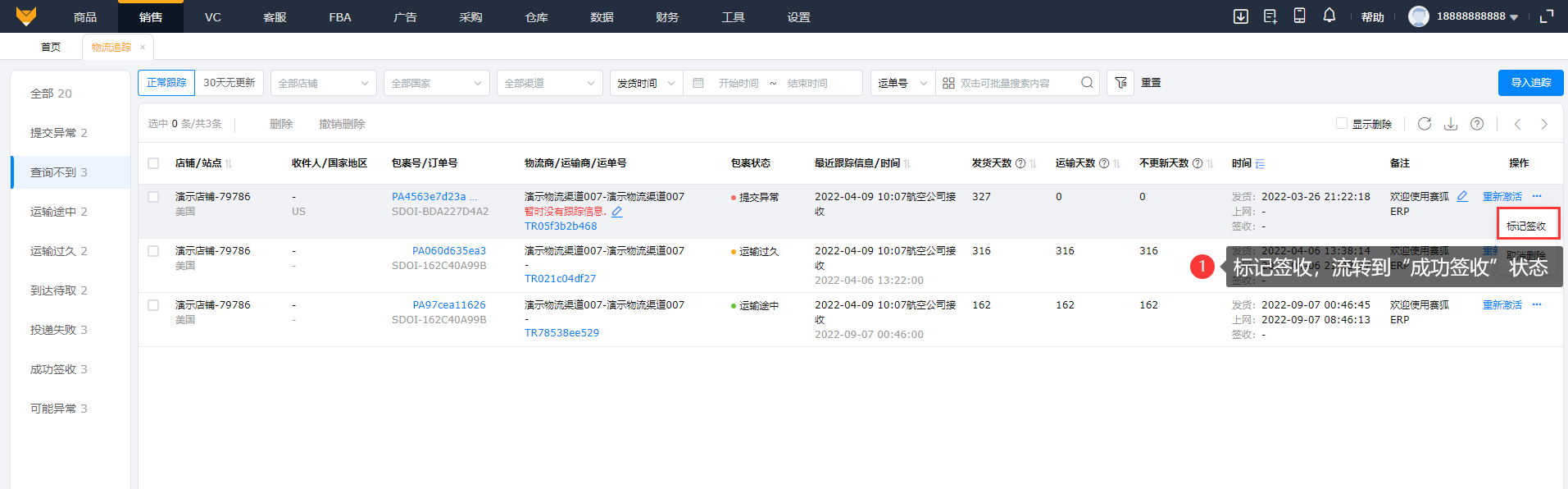Open tracking number TR78538ee529 link
1568x489 pixels.
tap(561, 333)
